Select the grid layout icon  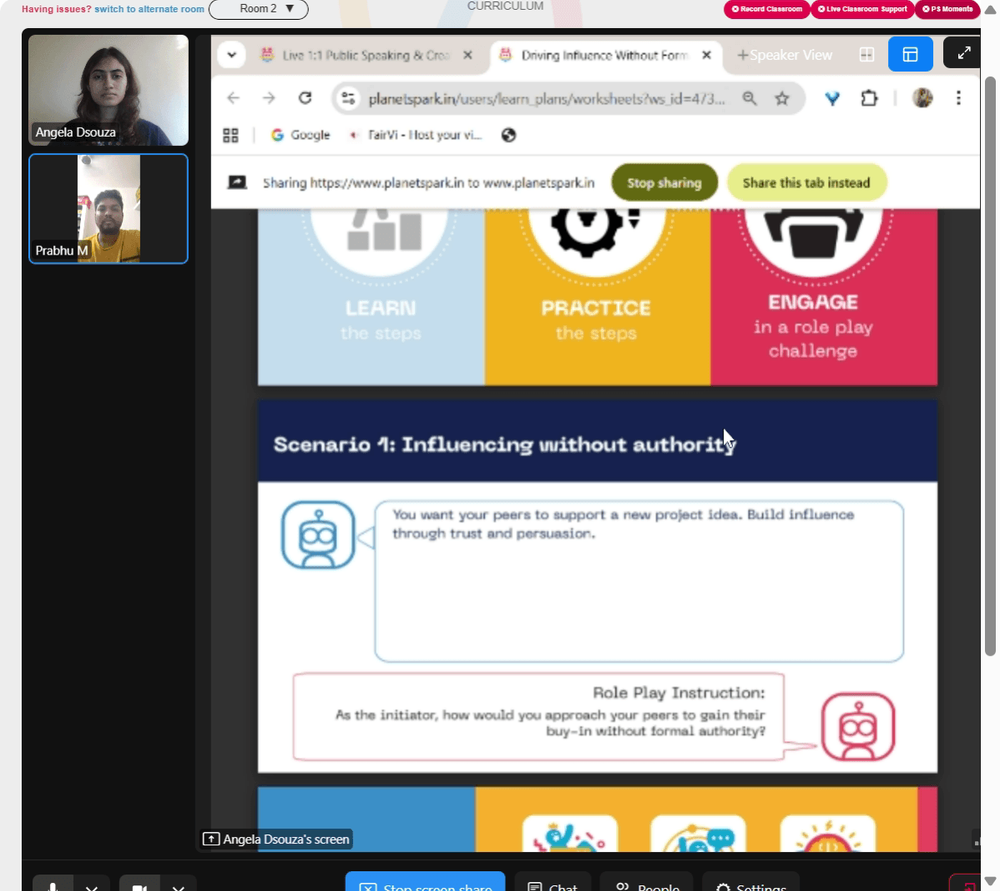click(867, 55)
